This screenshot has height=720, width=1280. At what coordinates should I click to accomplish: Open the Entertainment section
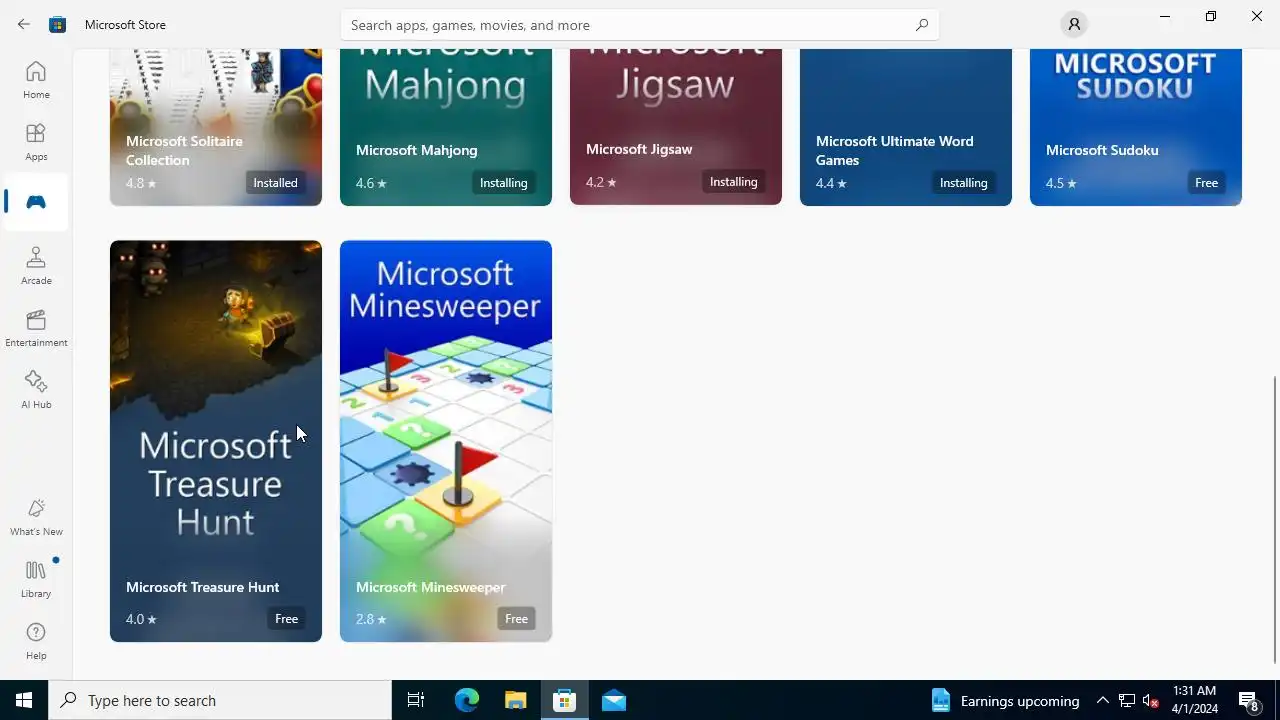click(x=36, y=328)
